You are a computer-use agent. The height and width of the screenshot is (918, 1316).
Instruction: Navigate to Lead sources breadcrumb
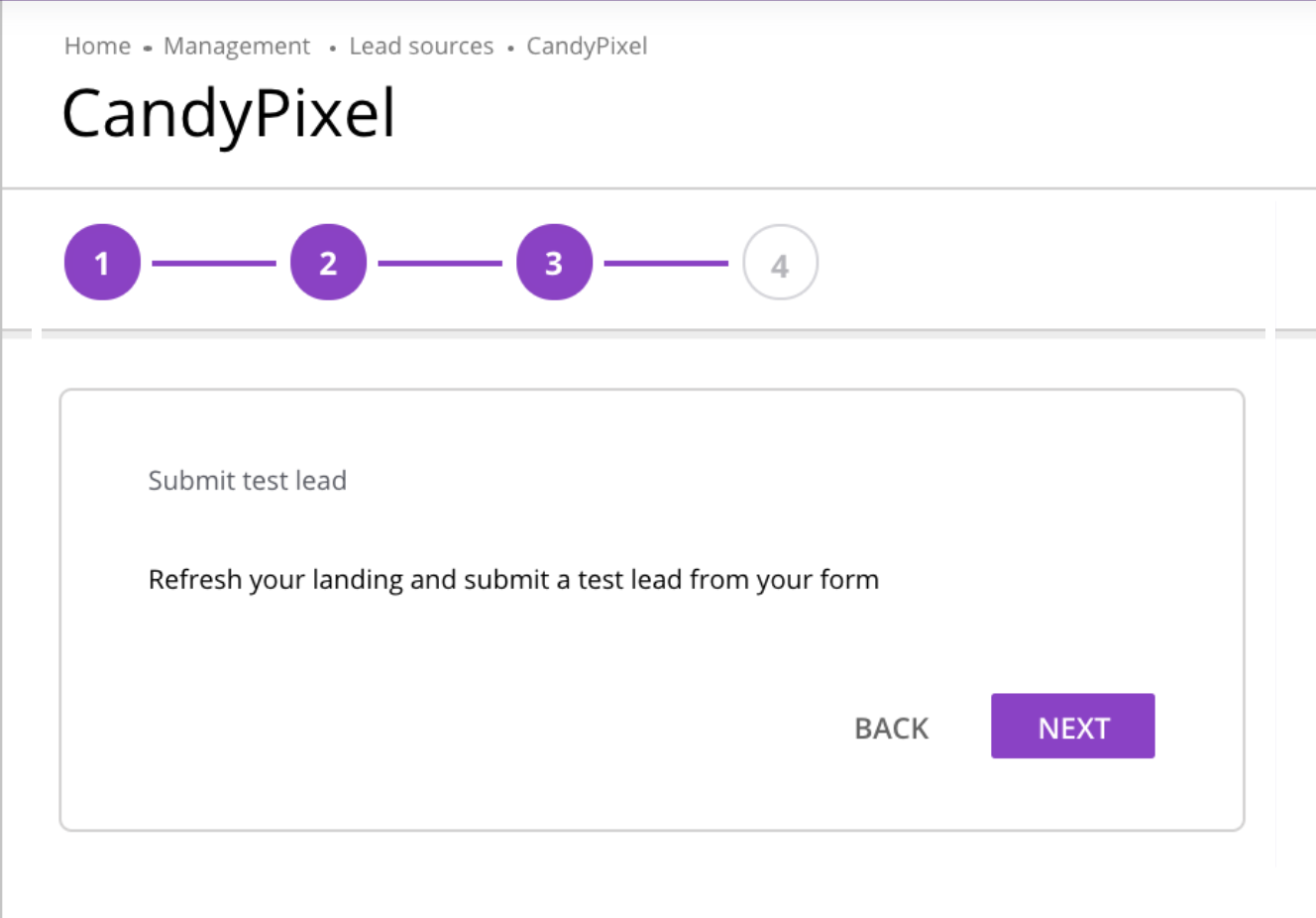(x=421, y=46)
